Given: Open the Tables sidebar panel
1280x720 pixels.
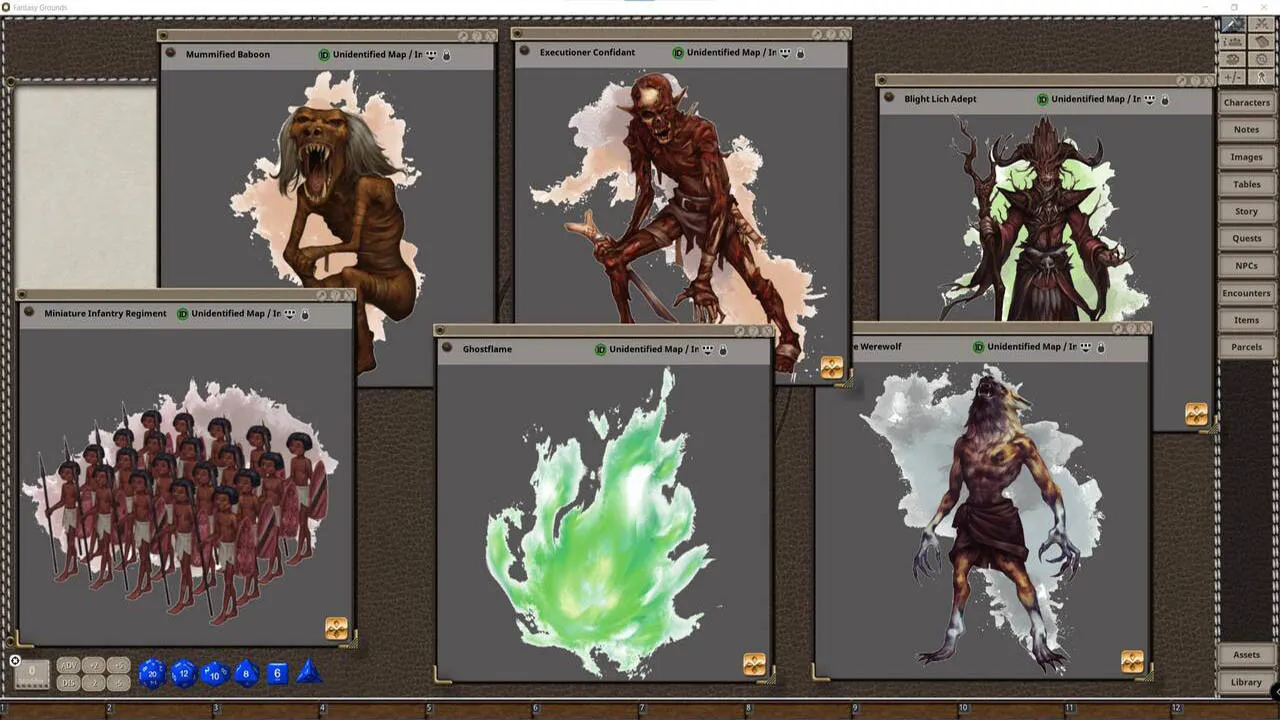Looking at the screenshot, I should pos(1246,184).
